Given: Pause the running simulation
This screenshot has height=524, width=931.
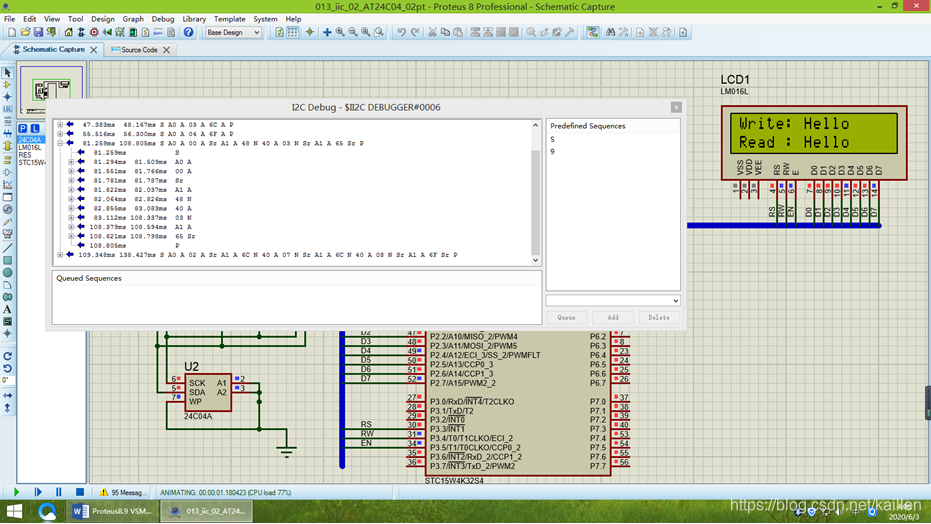Looking at the screenshot, I should (58, 492).
